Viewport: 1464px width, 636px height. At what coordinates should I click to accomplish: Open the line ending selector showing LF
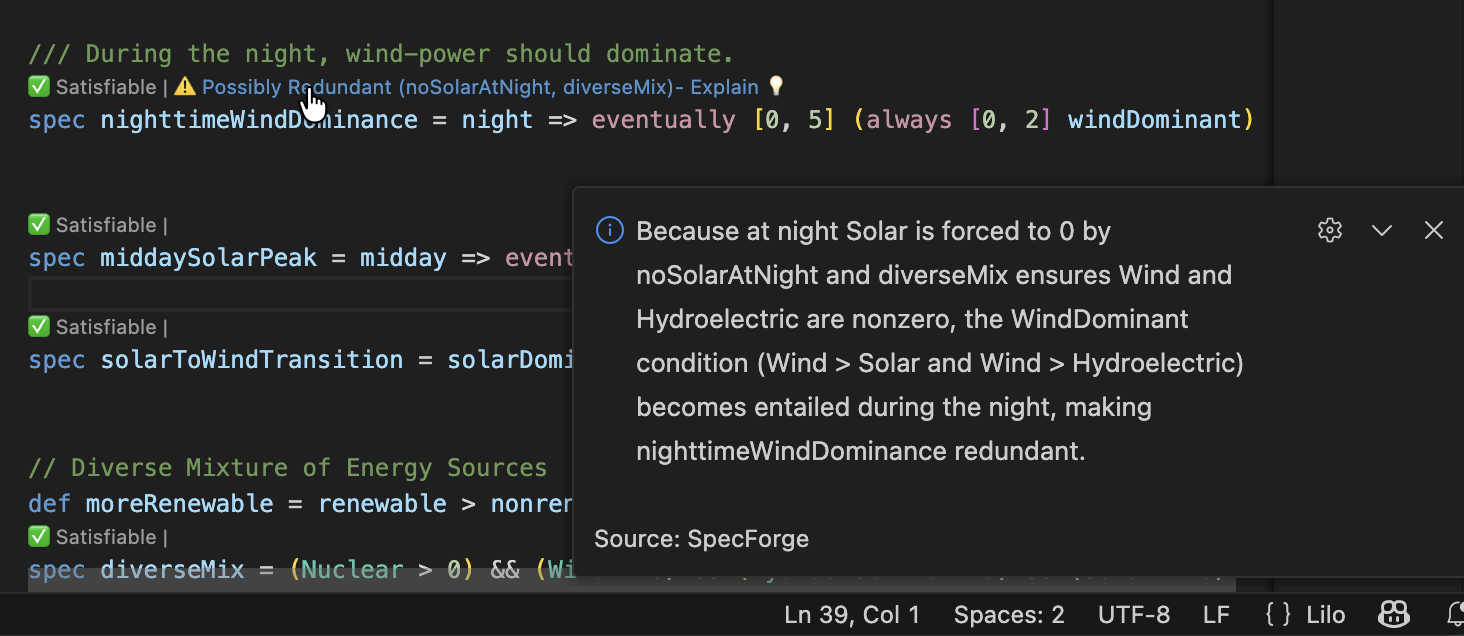pyautogui.click(x=1216, y=614)
